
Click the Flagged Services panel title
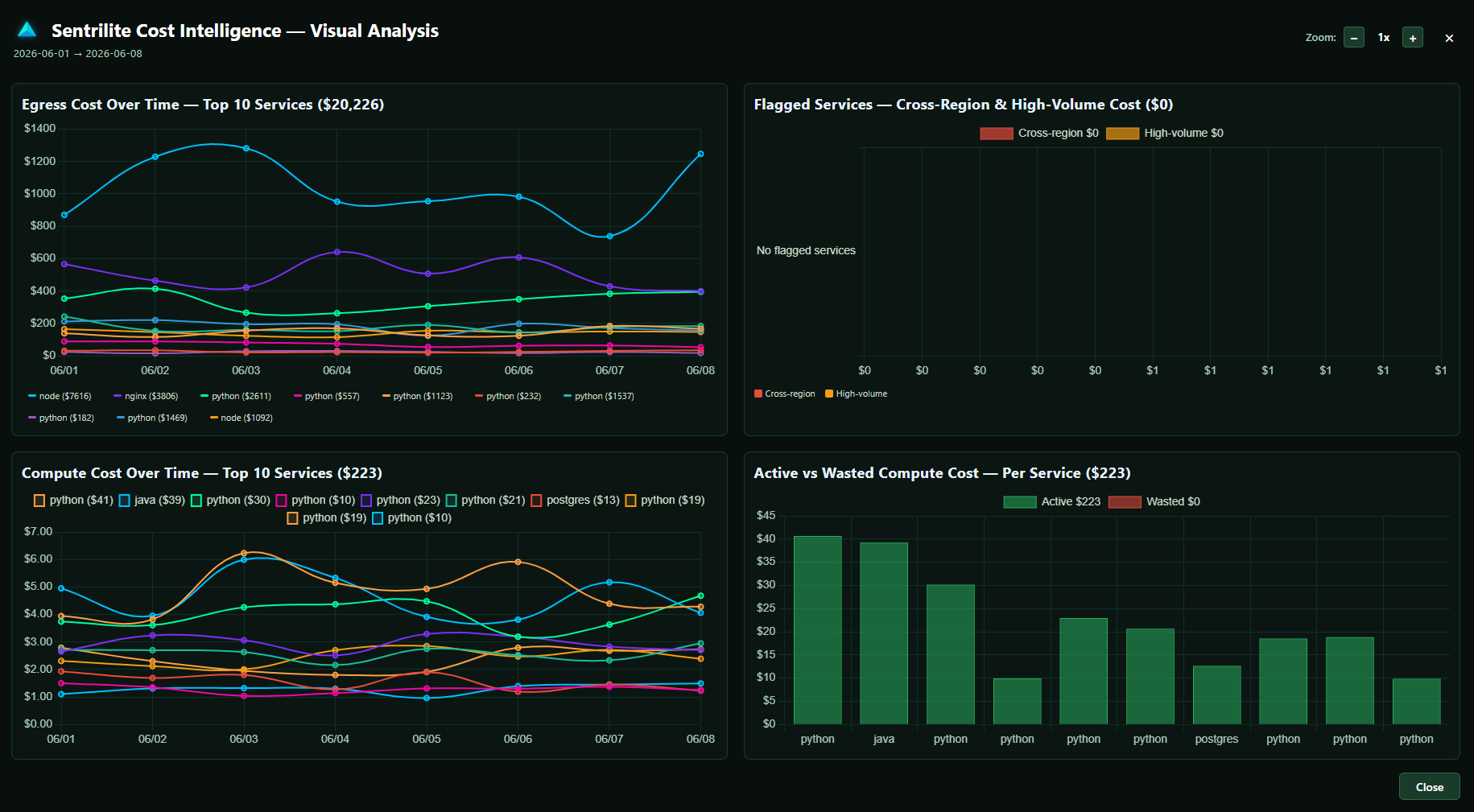pos(964,105)
